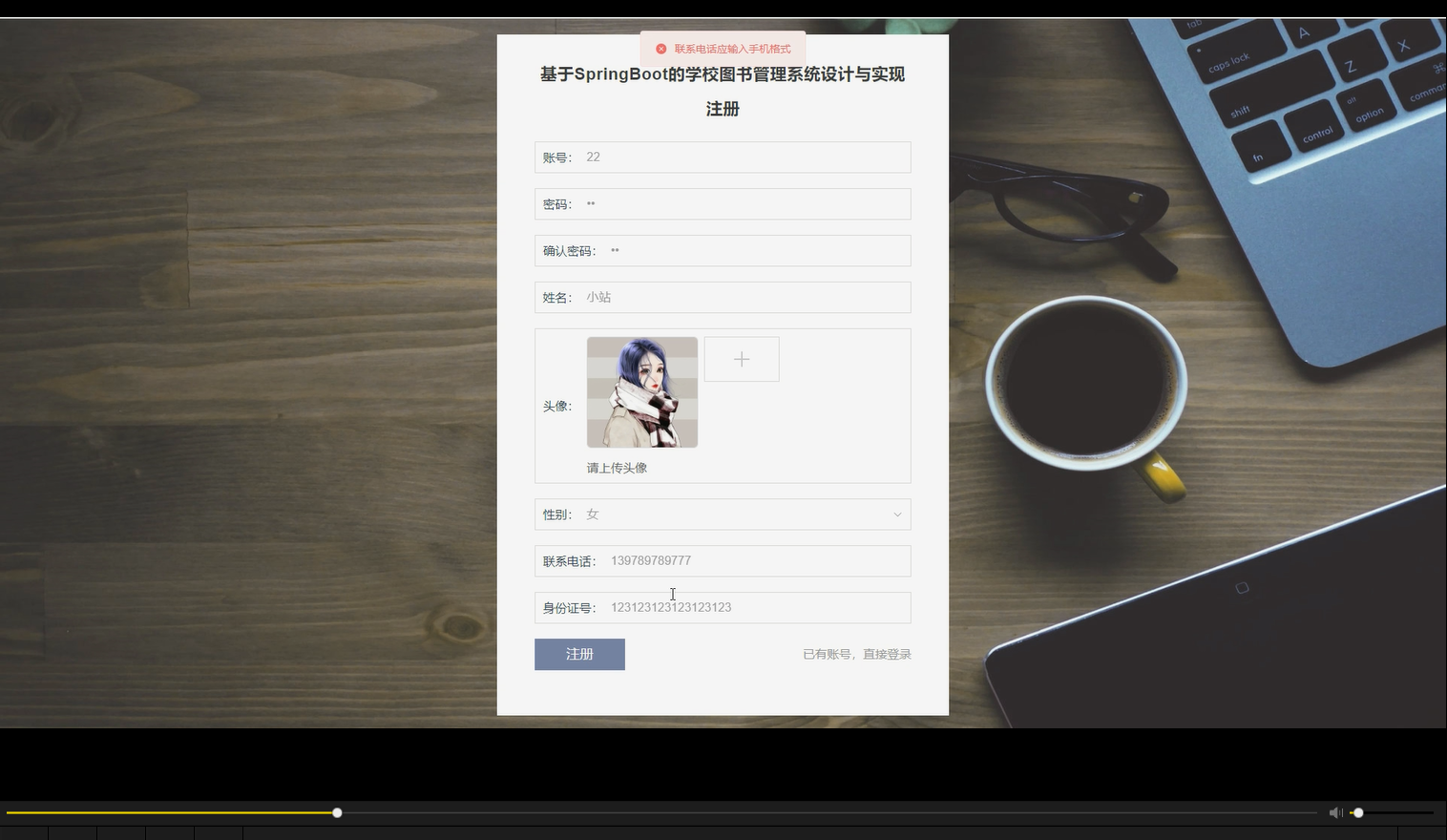
Task: Click the 账号 account input field
Action: click(x=723, y=157)
